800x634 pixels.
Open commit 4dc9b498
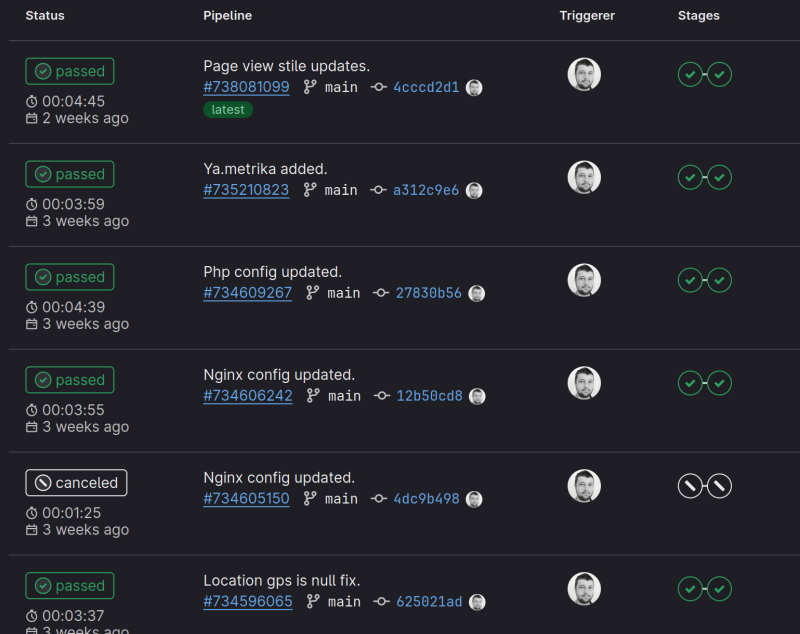pyautogui.click(x=426, y=499)
